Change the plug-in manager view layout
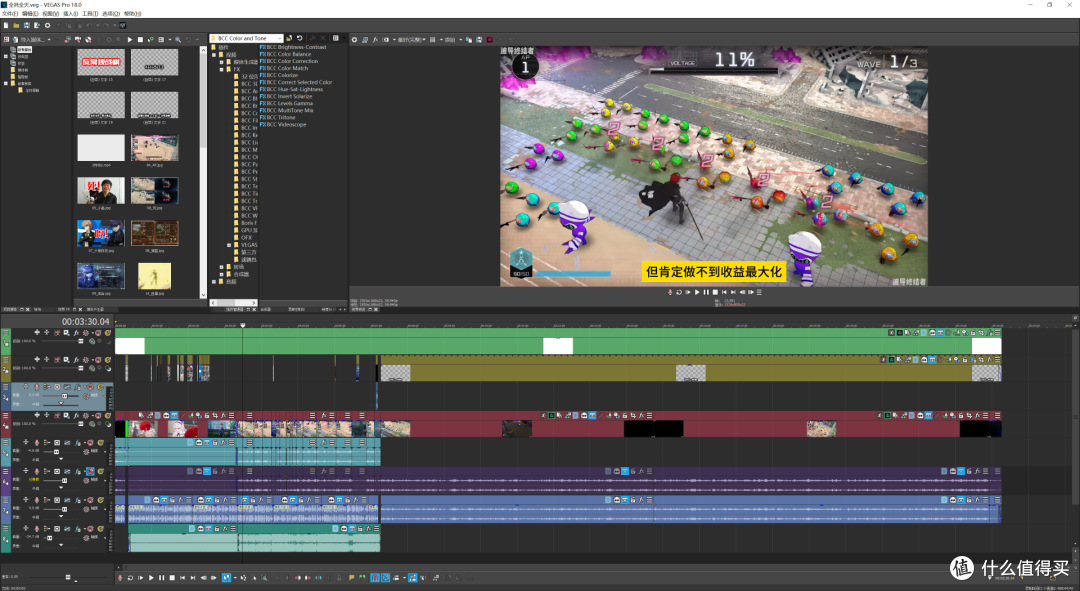Viewport: 1080px width, 591px height. coord(335,39)
